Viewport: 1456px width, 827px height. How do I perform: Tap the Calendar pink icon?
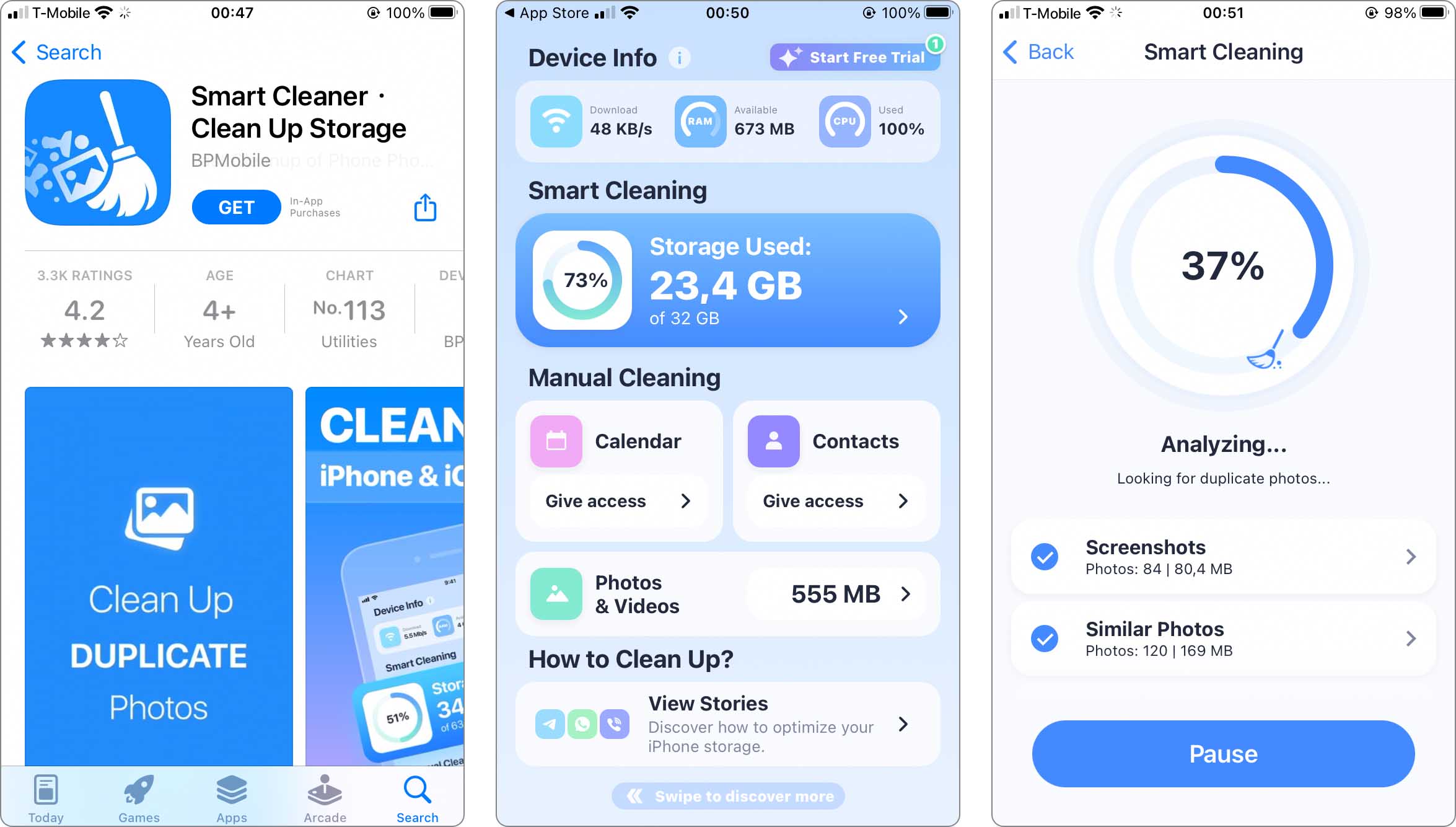[556, 441]
